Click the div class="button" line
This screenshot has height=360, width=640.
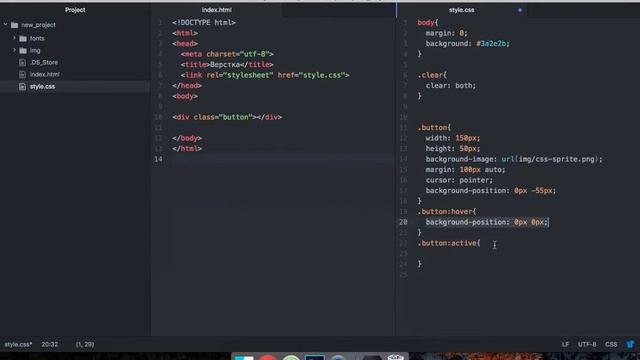227,117
